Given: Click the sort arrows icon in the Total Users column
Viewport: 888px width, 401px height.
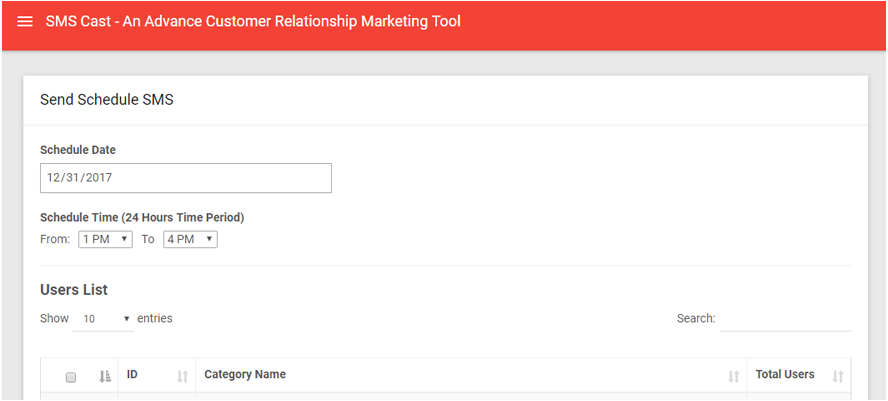Looking at the screenshot, I should point(838,376).
